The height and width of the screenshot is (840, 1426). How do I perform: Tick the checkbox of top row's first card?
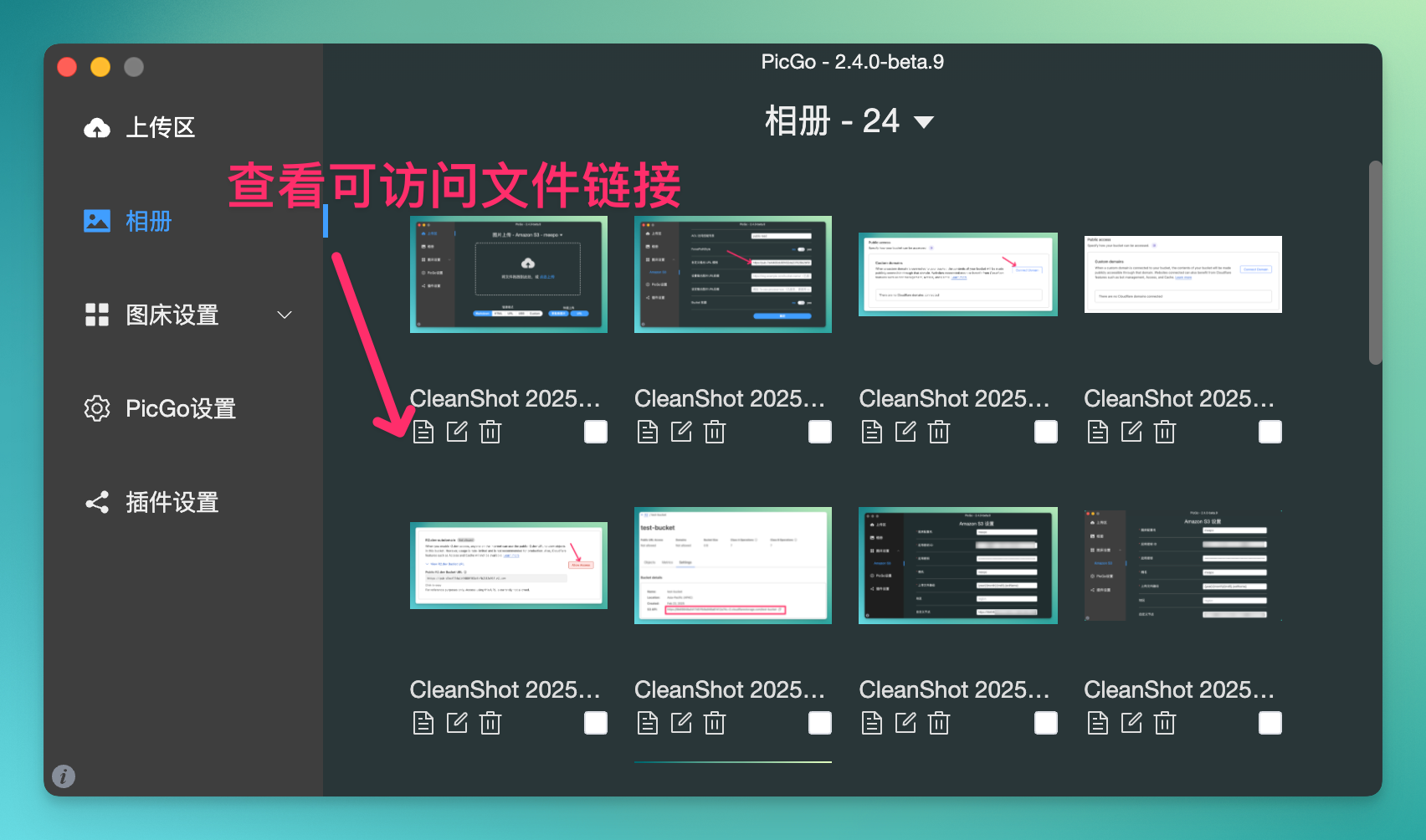pyautogui.click(x=596, y=432)
